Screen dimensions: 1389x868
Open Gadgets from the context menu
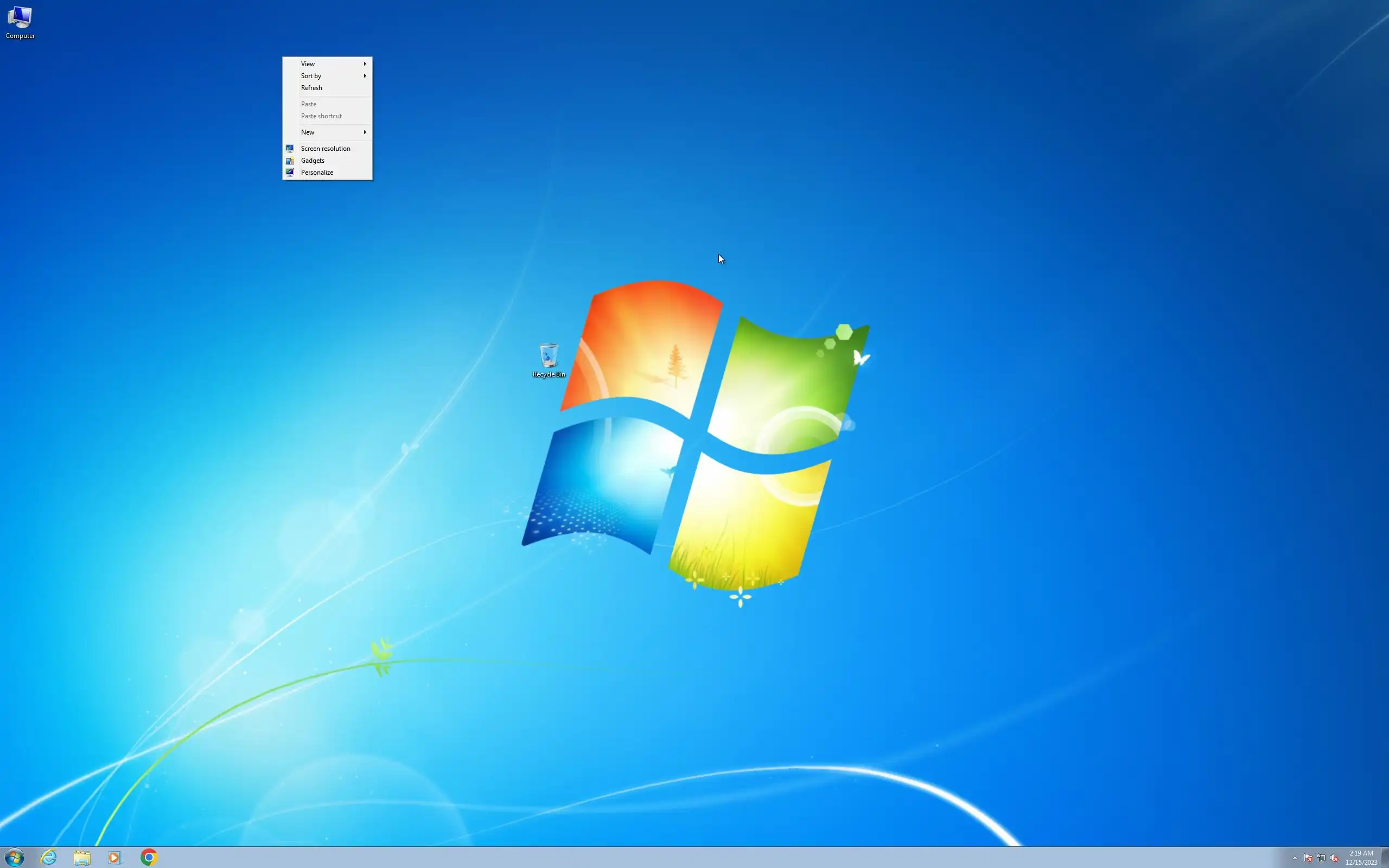click(313, 161)
